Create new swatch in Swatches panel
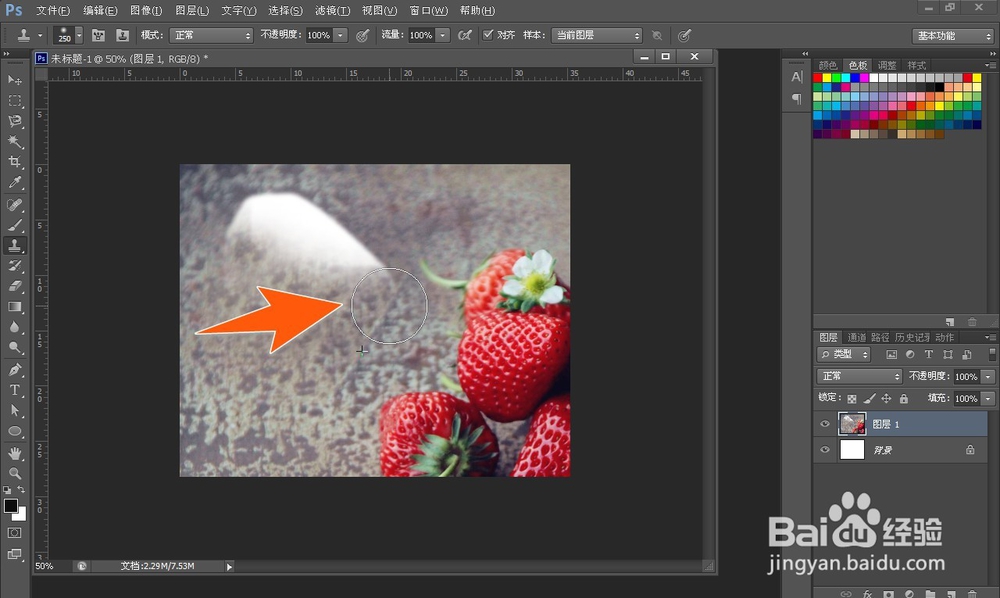The image size is (1000, 598). (x=950, y=322)
